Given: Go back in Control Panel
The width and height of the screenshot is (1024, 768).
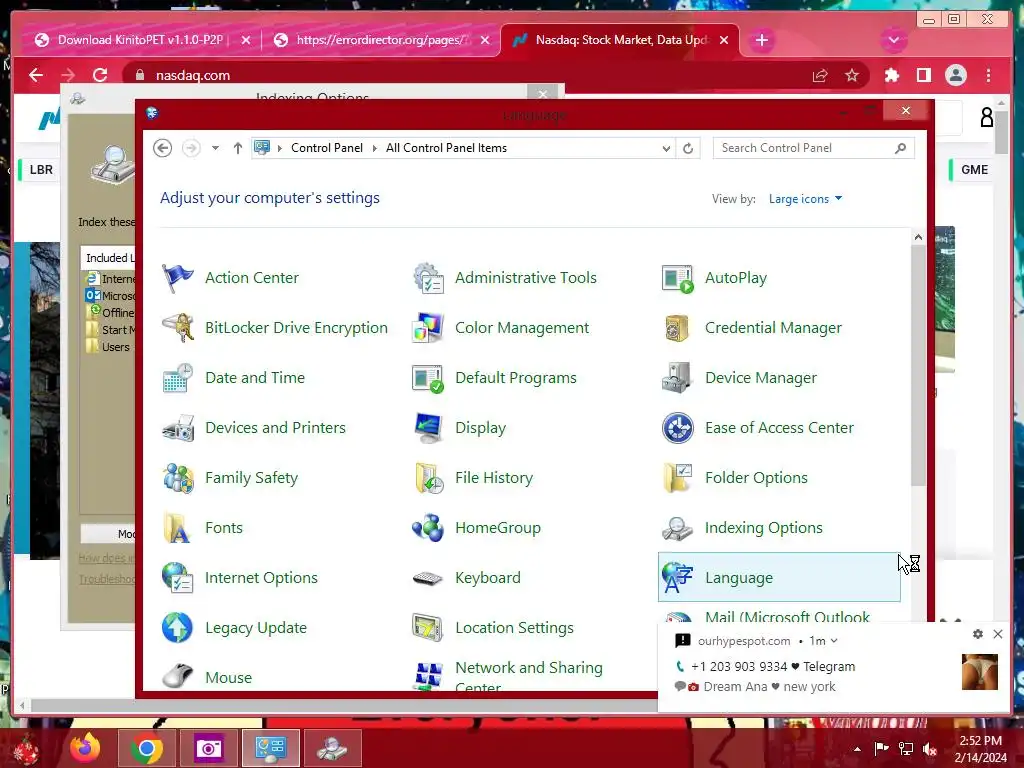Looking at the screenshot, I should point(163,148).
